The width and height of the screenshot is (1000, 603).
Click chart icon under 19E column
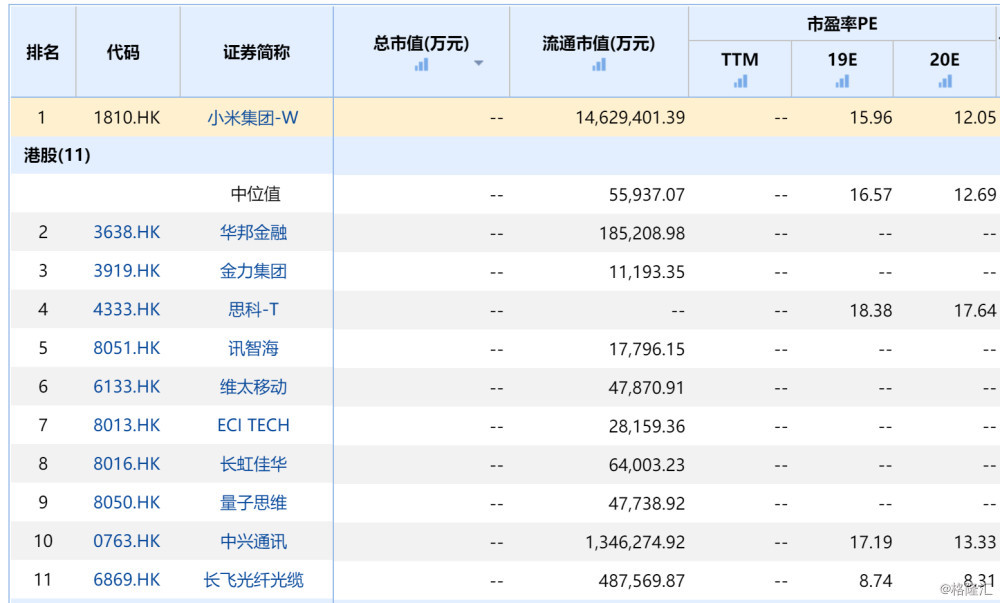tap(842, 82)
